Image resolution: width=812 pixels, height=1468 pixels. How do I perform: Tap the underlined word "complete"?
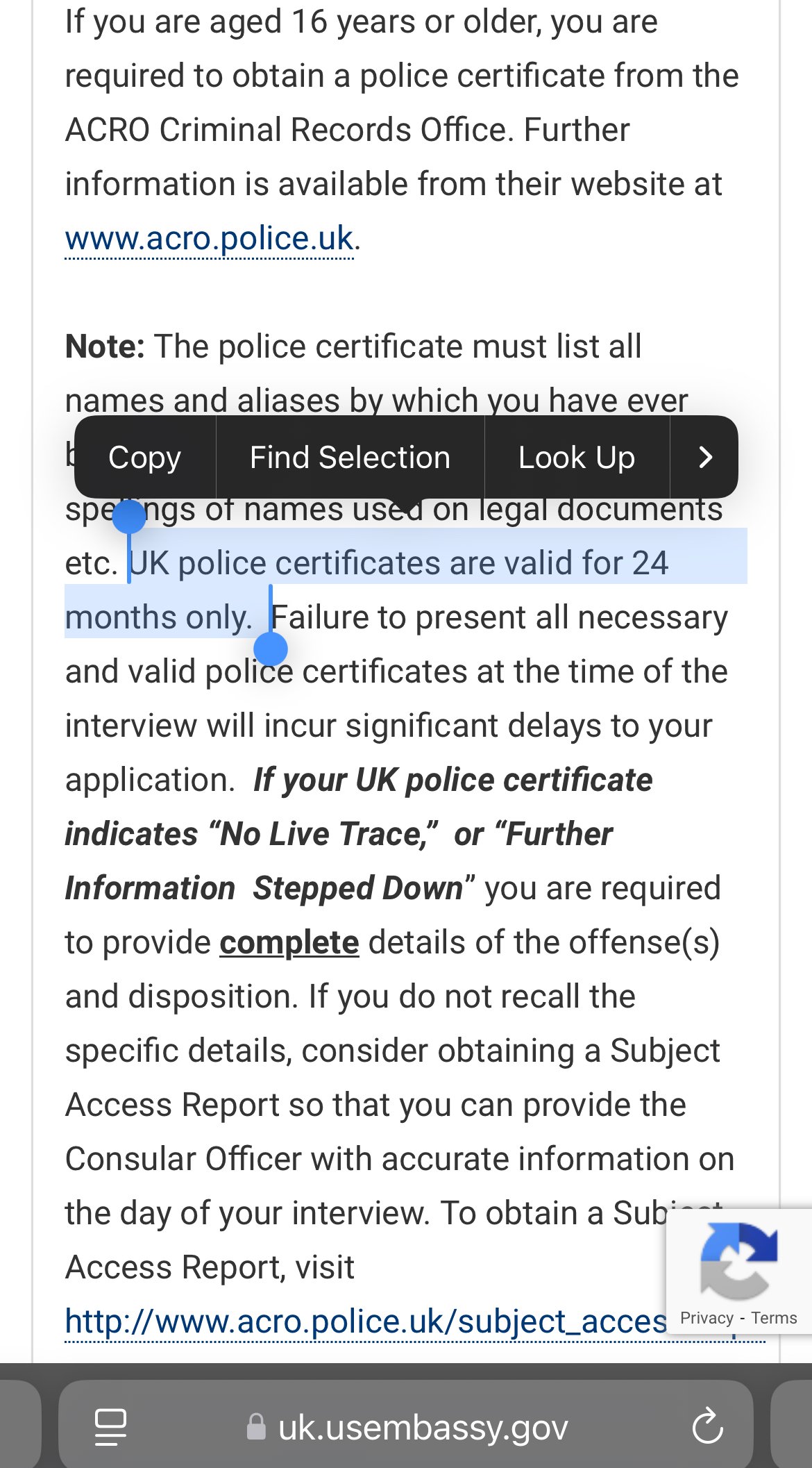pos(289,942)
